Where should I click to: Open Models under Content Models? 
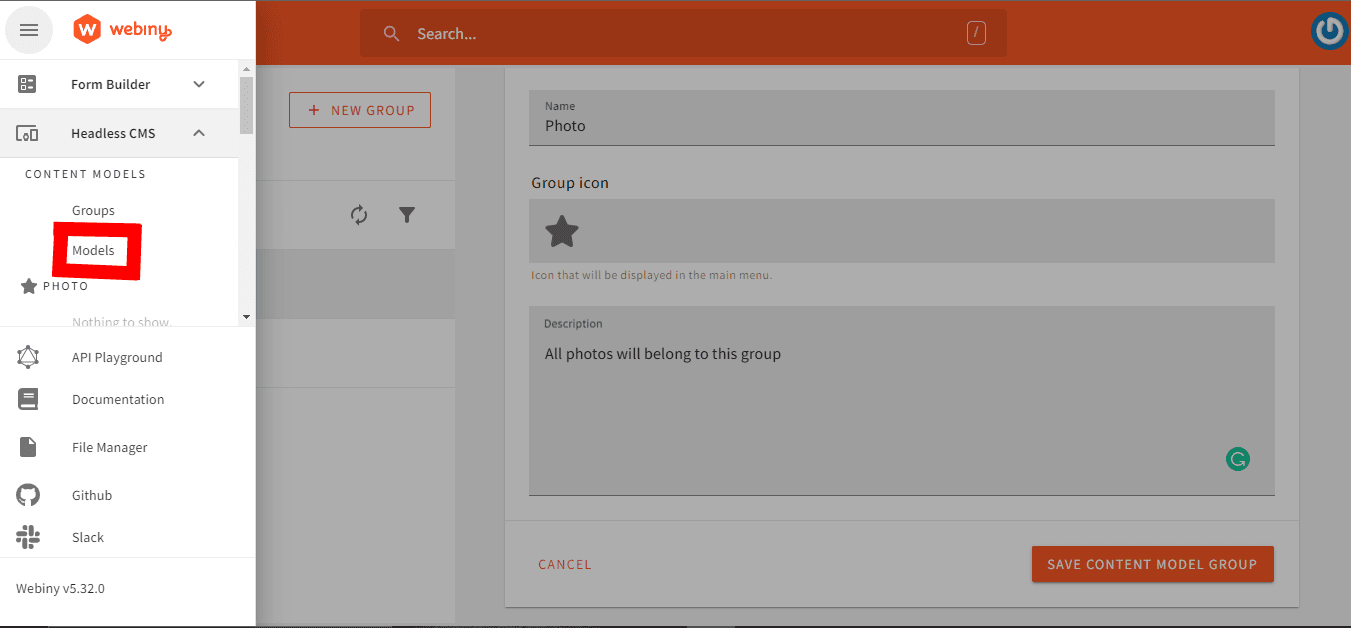click(93, 250)
